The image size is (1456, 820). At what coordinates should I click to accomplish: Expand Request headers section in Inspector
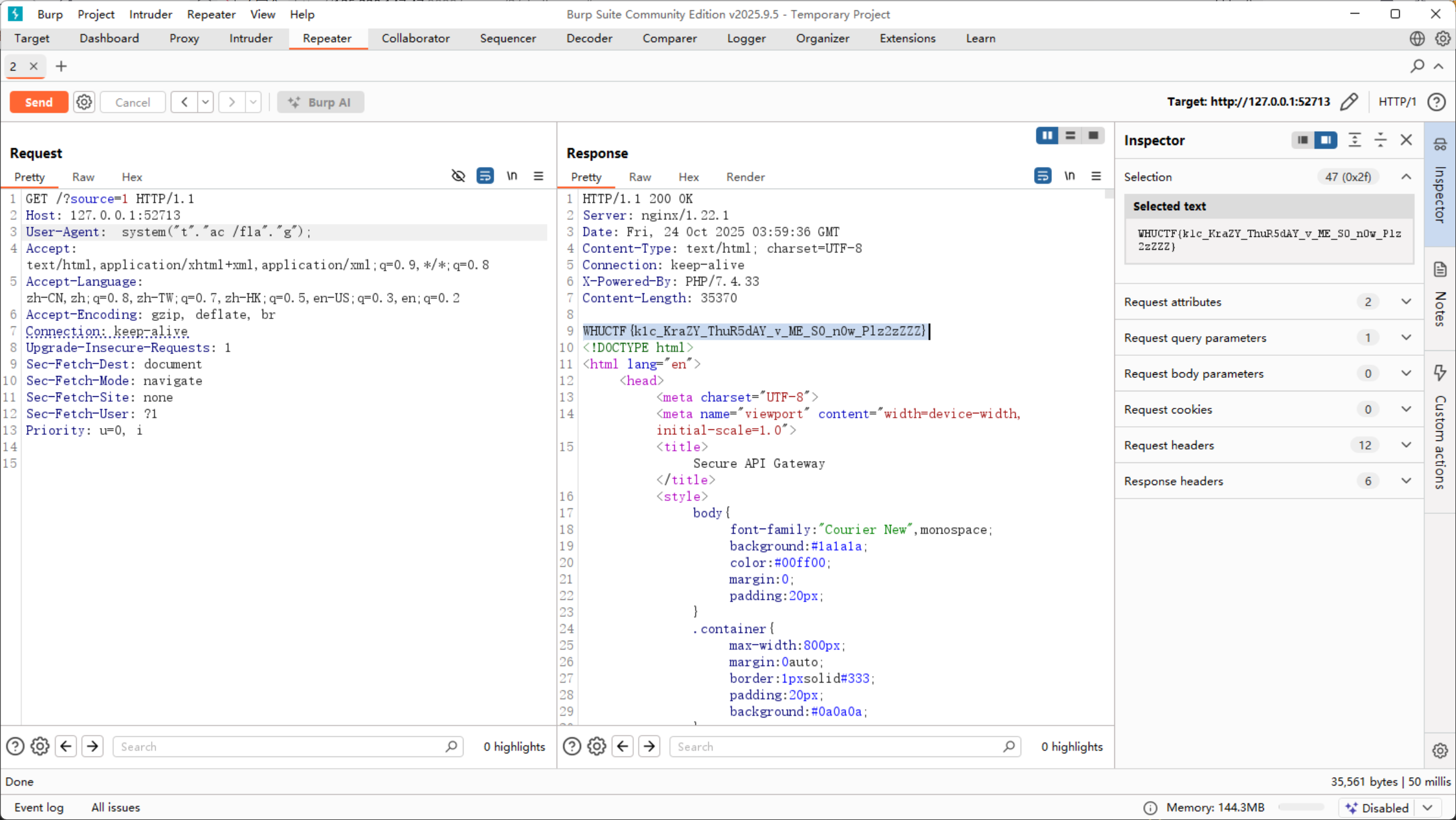(x=1406, y=445)
